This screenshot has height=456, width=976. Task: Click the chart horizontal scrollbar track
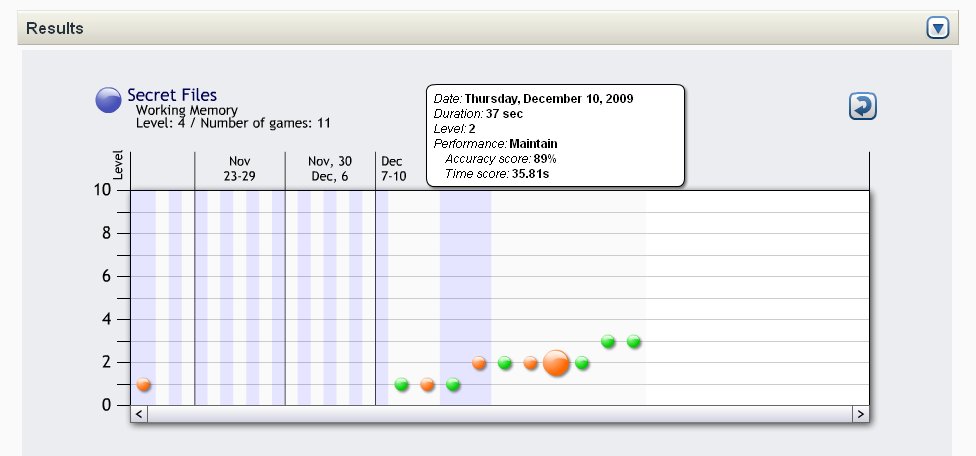tap(500, 414)
